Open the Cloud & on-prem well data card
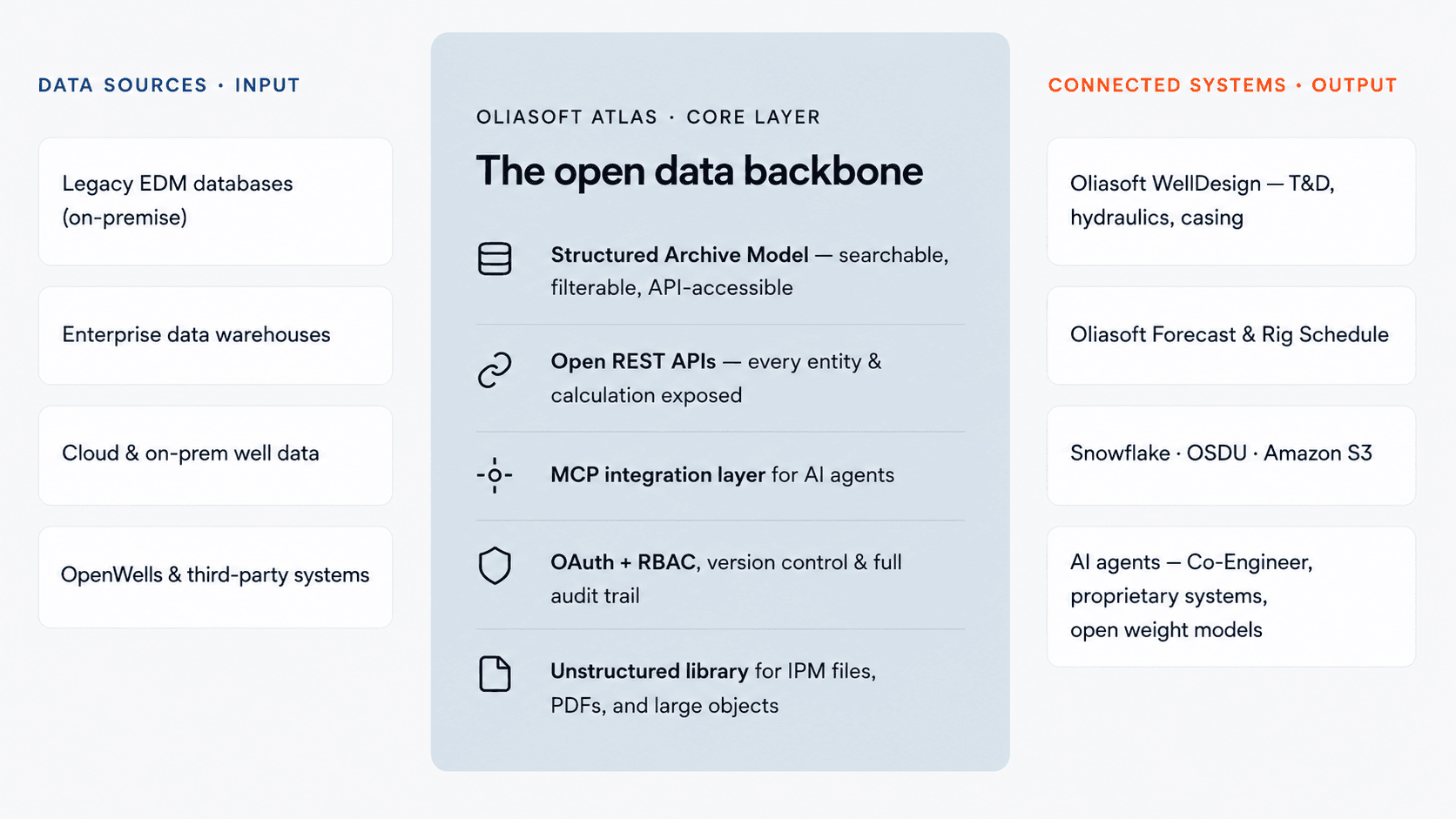 [x=215, y=454]
